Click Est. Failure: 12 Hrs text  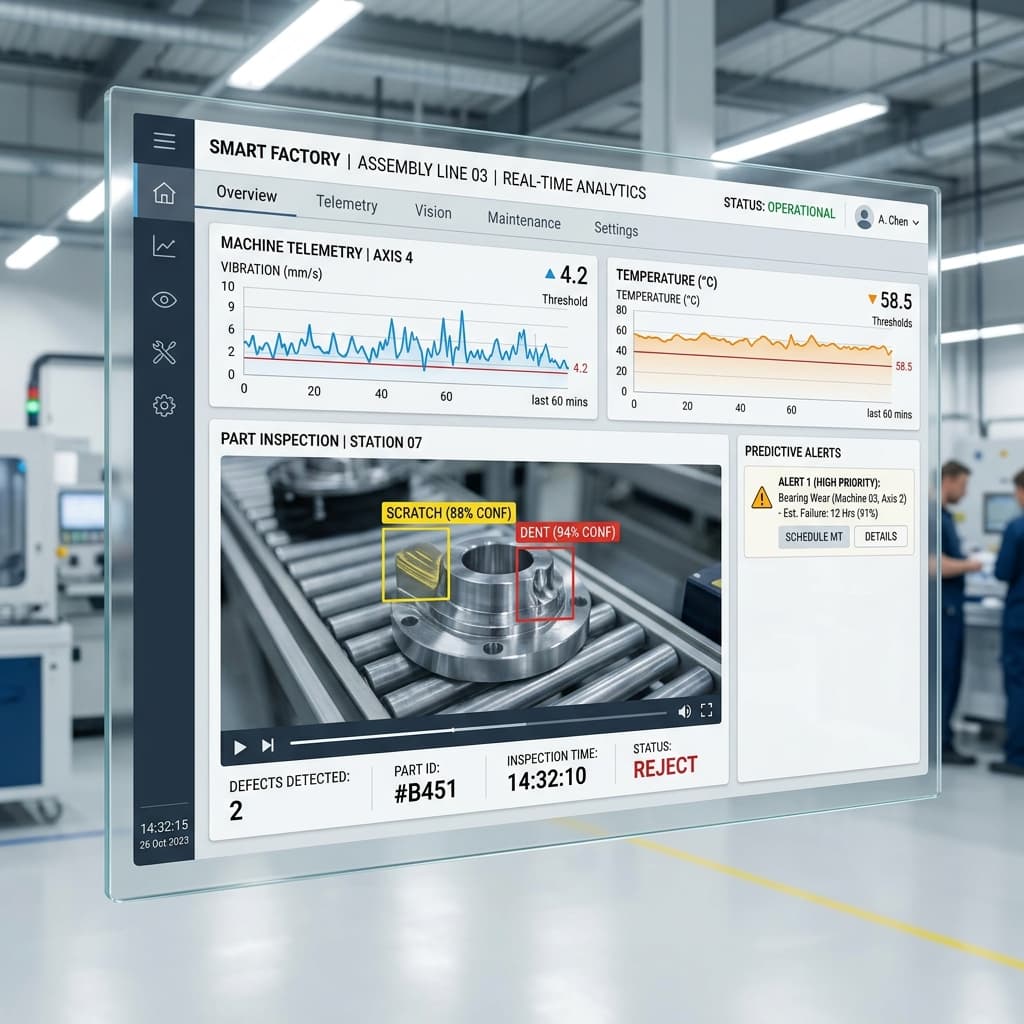click(828, 513)
